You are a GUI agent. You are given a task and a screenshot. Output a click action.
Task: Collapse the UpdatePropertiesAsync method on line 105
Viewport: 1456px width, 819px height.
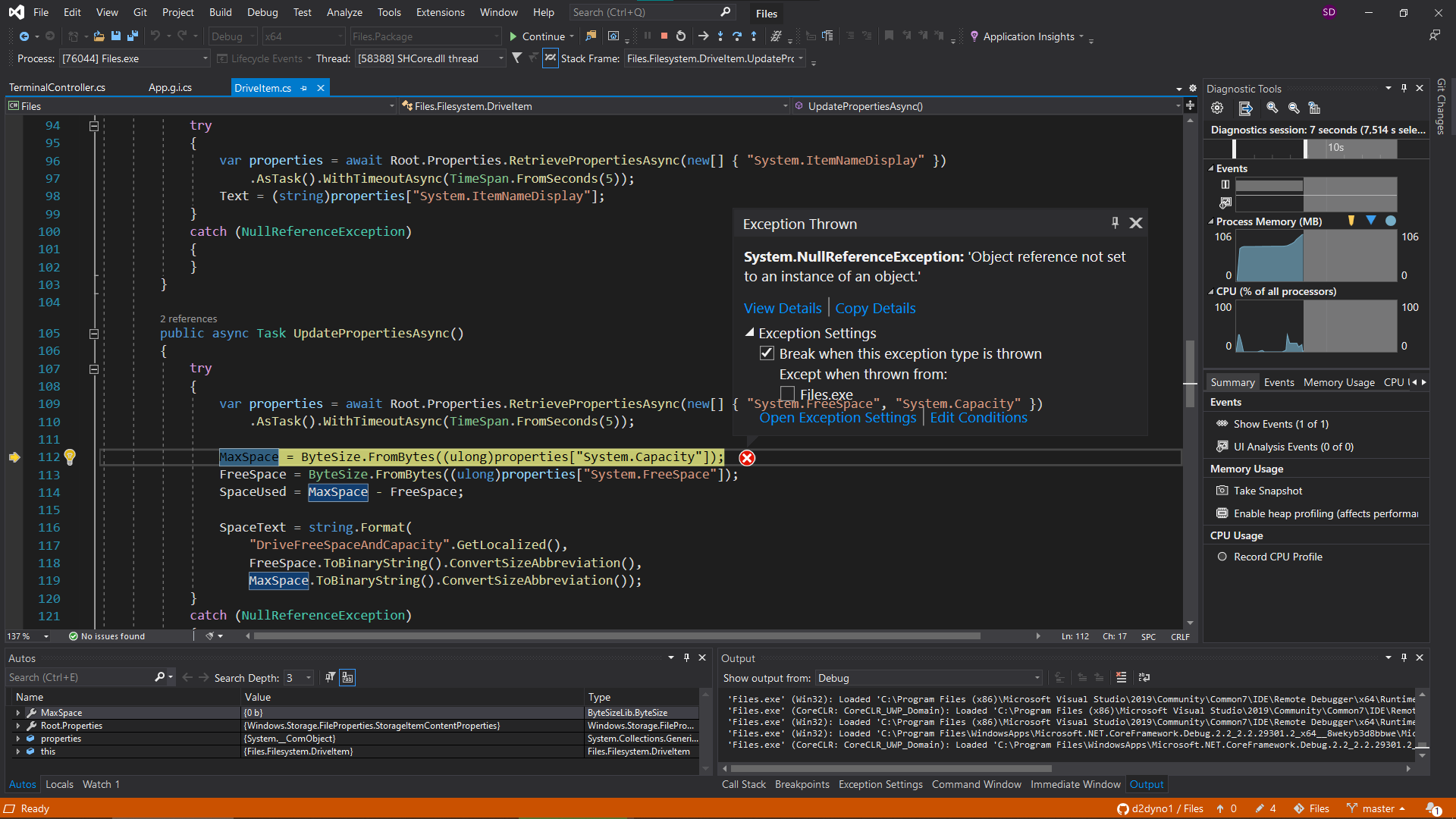pyautogui.click(x=94, y=334)
